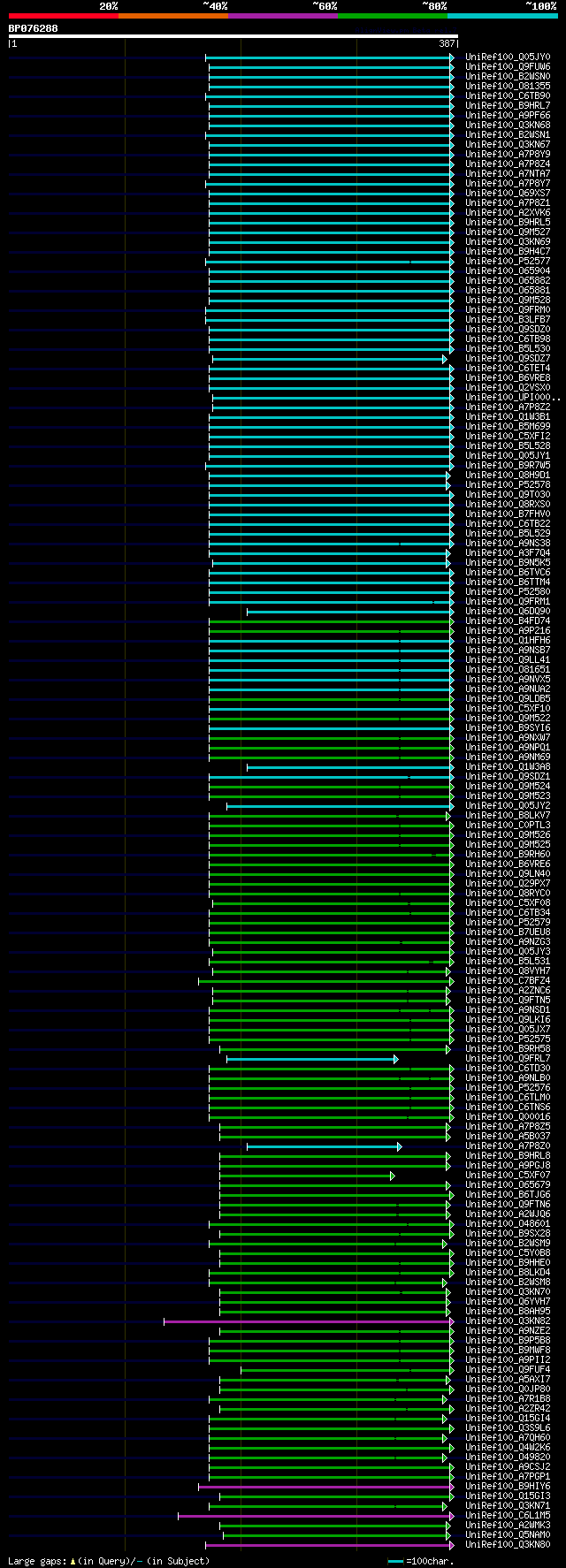Select hit UniRef100_B9H4C7
This screenshot has height=1568, width=566.
(x=508, y=252)
